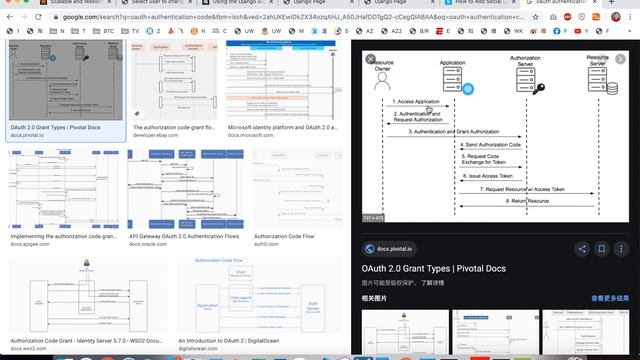Expand the 'N' bookmarks folder
The width and height of the screenshot is (640, 360).
point(57,31)
